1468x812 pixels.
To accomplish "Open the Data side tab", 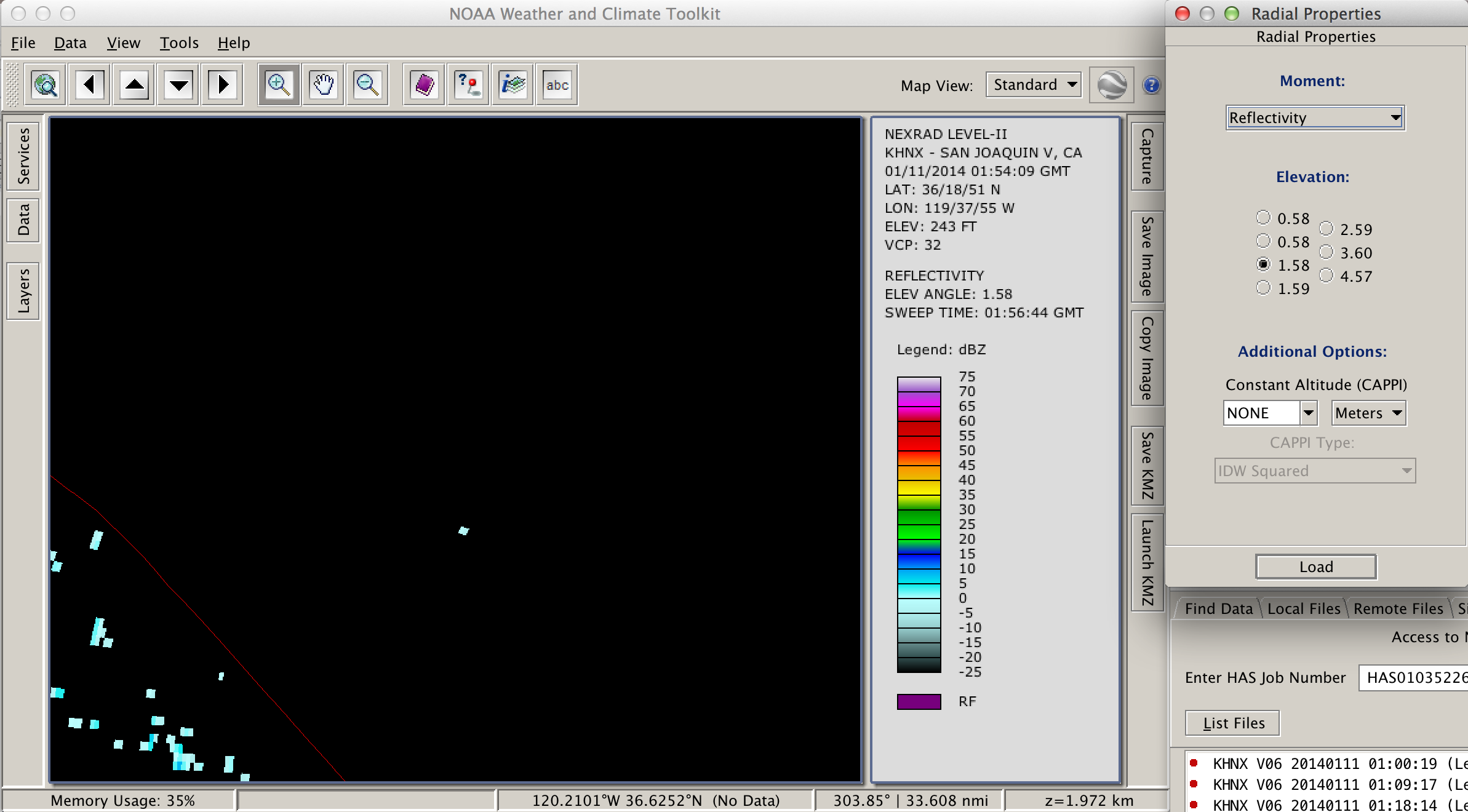I will [x=23, y=220].
